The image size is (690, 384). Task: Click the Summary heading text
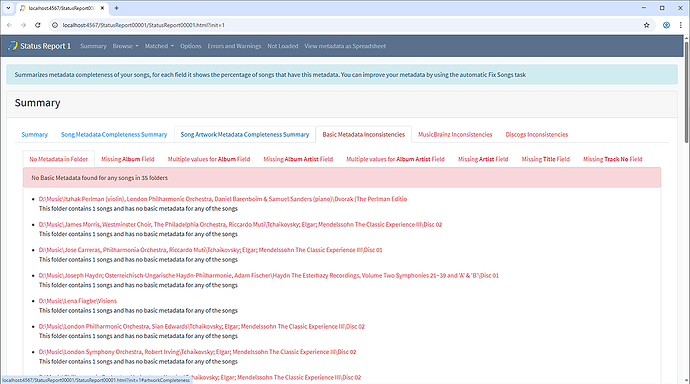37,103
